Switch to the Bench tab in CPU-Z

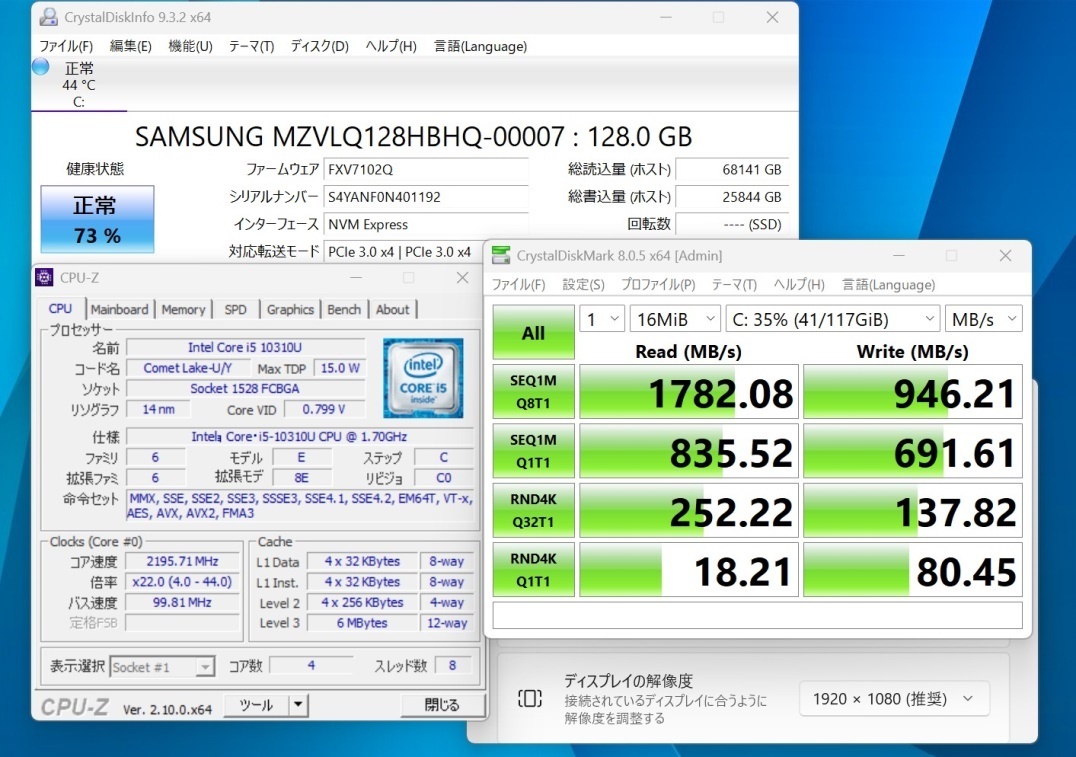[x=344, y=310]
